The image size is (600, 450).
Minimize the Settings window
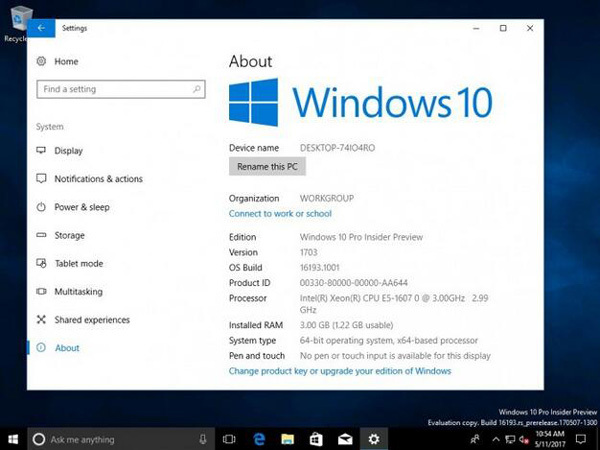[x=476, y=28]
